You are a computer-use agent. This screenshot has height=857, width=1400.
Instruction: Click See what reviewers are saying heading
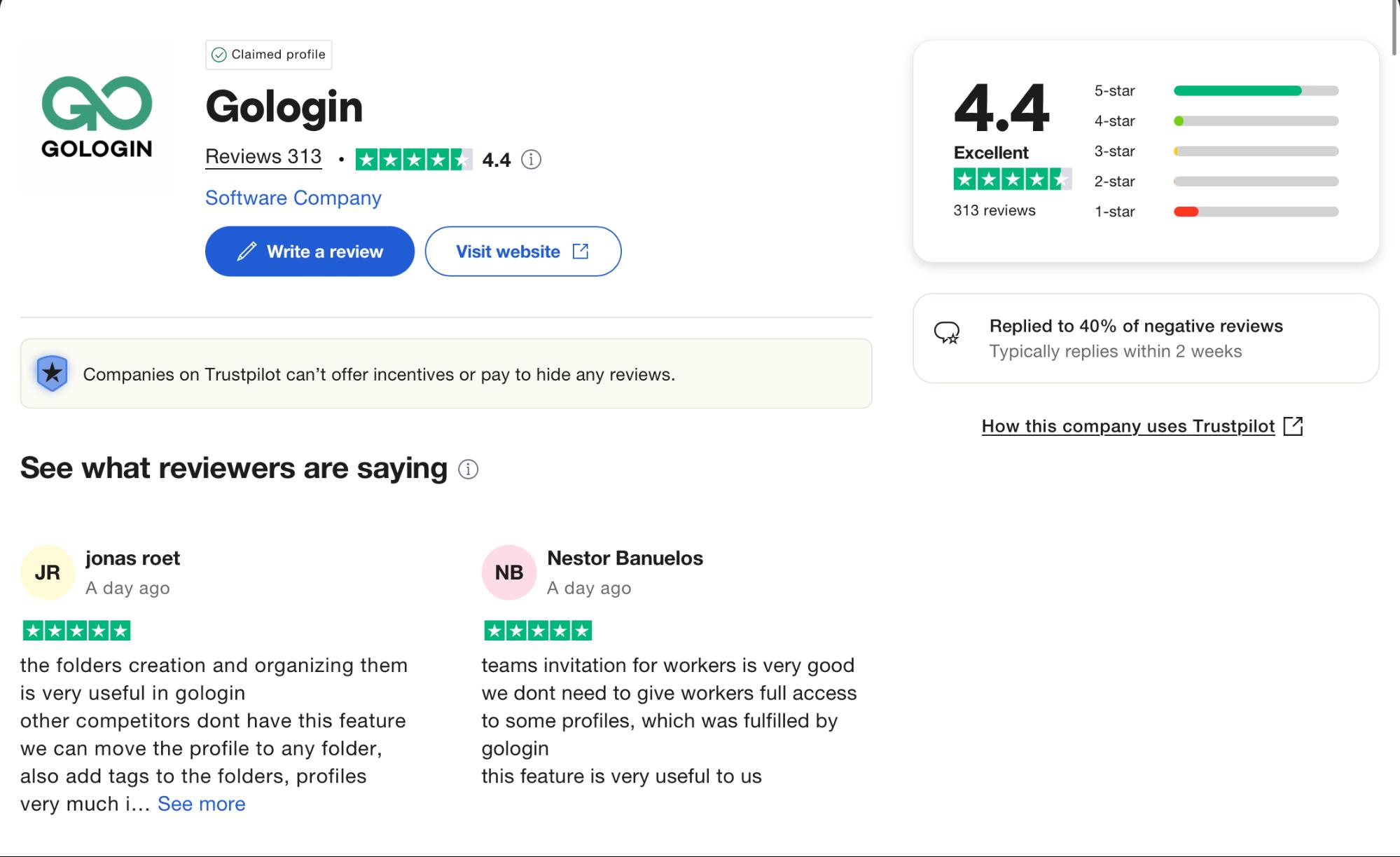(234, 468)
